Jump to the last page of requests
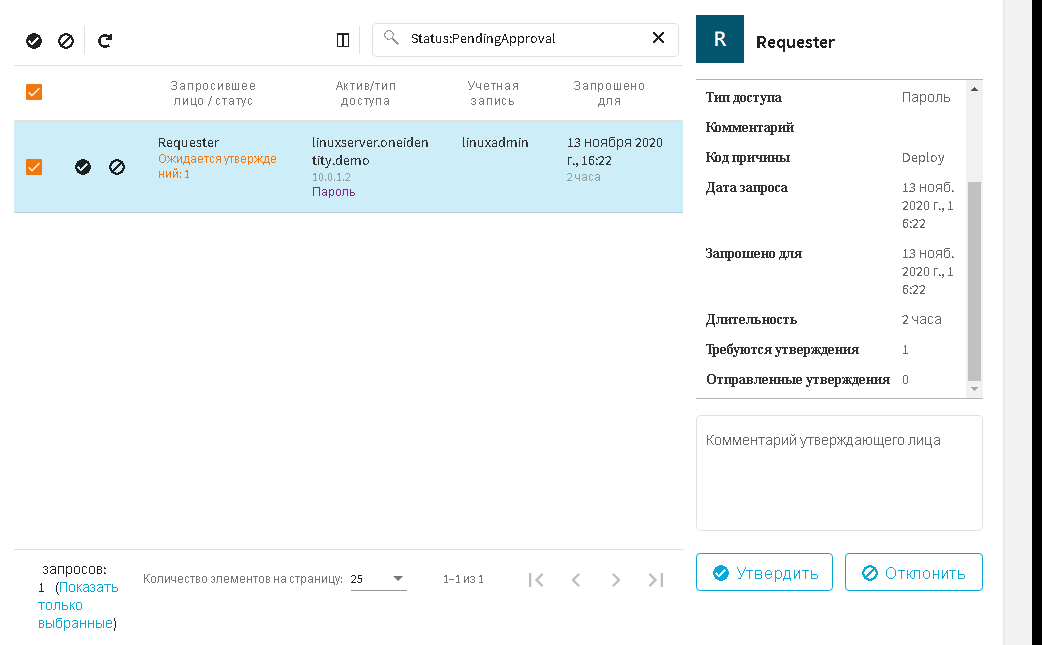 [x=656, y=580]
